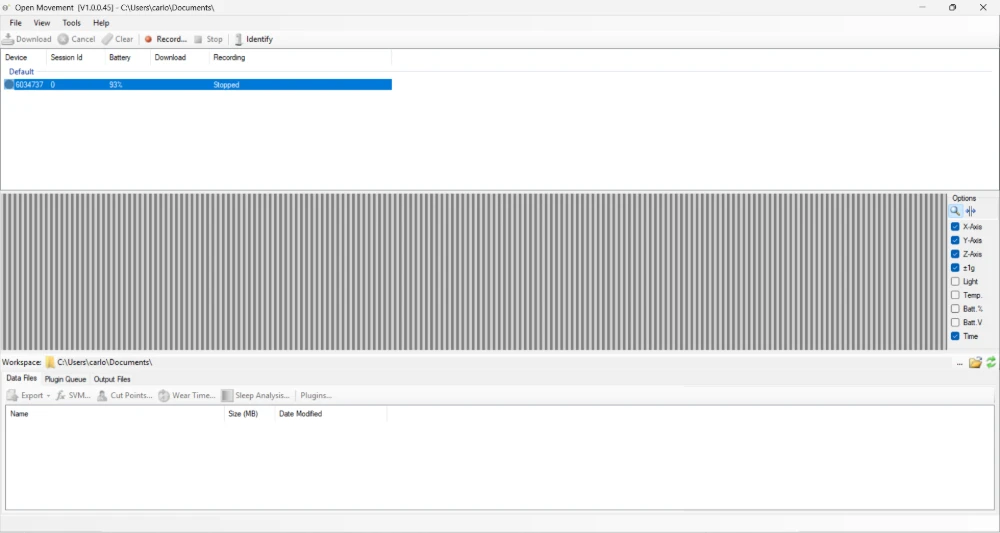1000x533 pixels.
Task: Click the Plugins... button
Action: (316, 395)
